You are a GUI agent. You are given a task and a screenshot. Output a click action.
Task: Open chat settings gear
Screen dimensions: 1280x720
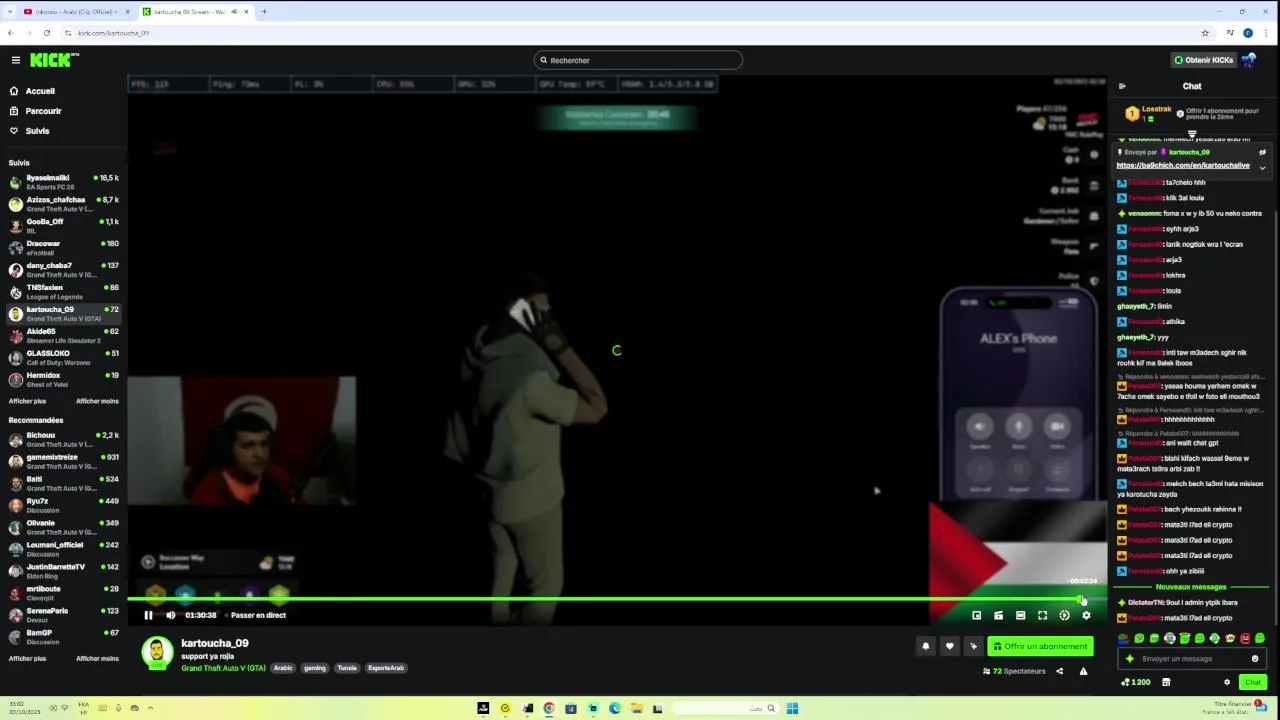coord(1227,682)
